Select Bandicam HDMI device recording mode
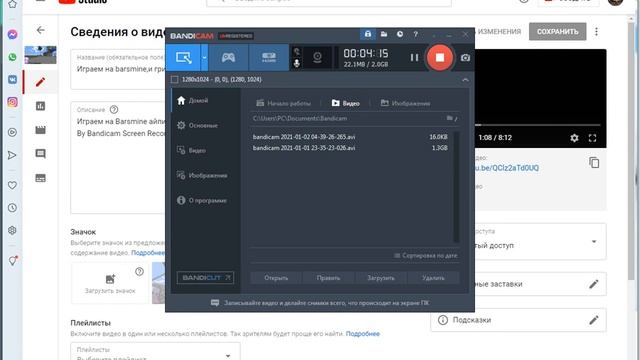The image size is (640, 360). point(269,58)
